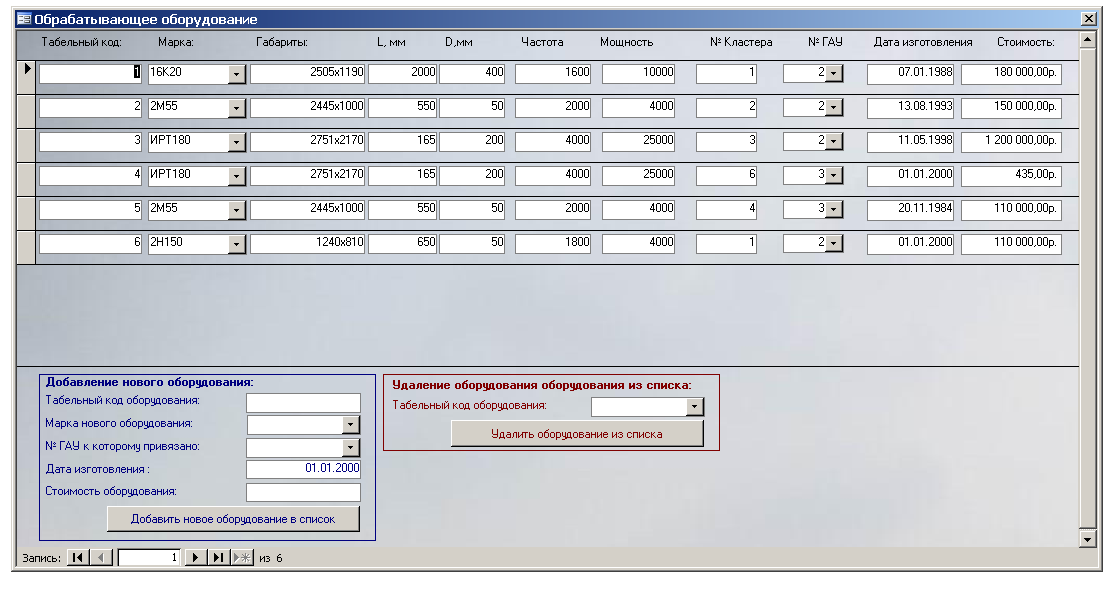Open Марка dropdown for record 5 (2М55)
The width and height of the screenshot is (1106, 595).
tap(236, 209)
